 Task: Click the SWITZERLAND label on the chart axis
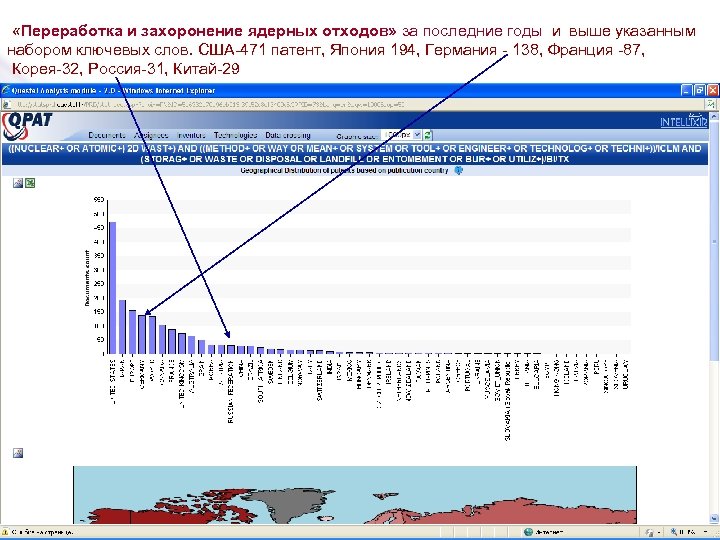[320, 381]
